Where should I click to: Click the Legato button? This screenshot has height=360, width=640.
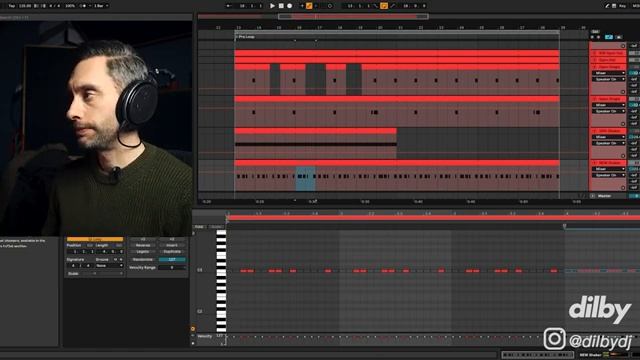click(143, 251)
